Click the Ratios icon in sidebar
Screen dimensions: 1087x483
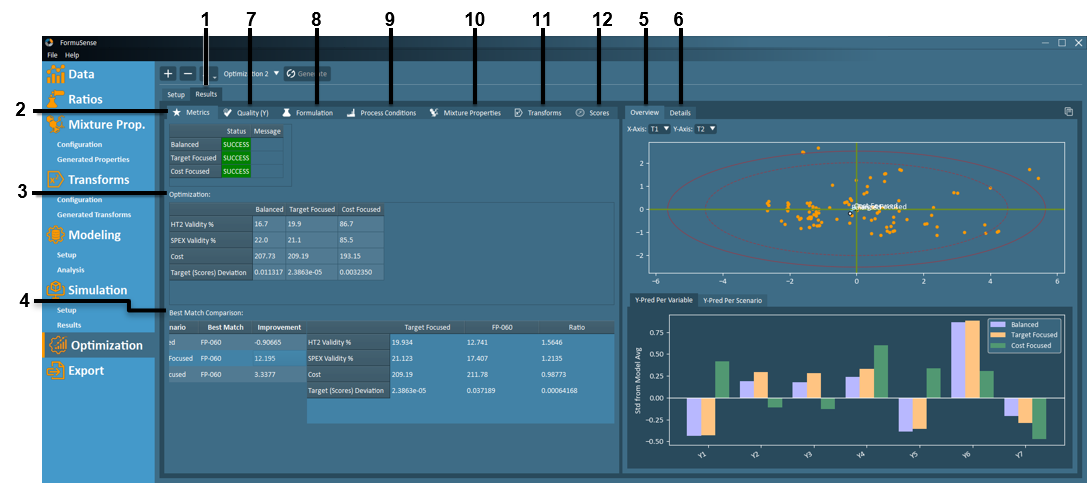(55, 99)
